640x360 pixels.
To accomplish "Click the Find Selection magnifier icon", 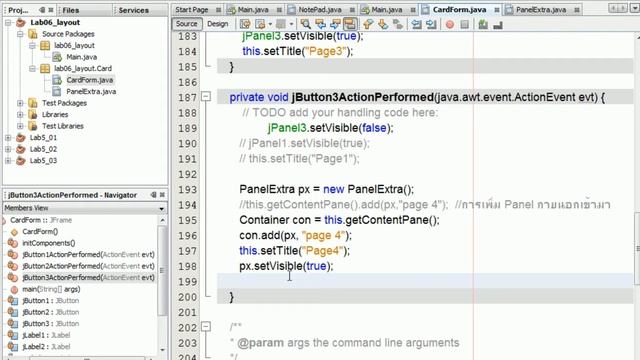I will coord(305,24).
